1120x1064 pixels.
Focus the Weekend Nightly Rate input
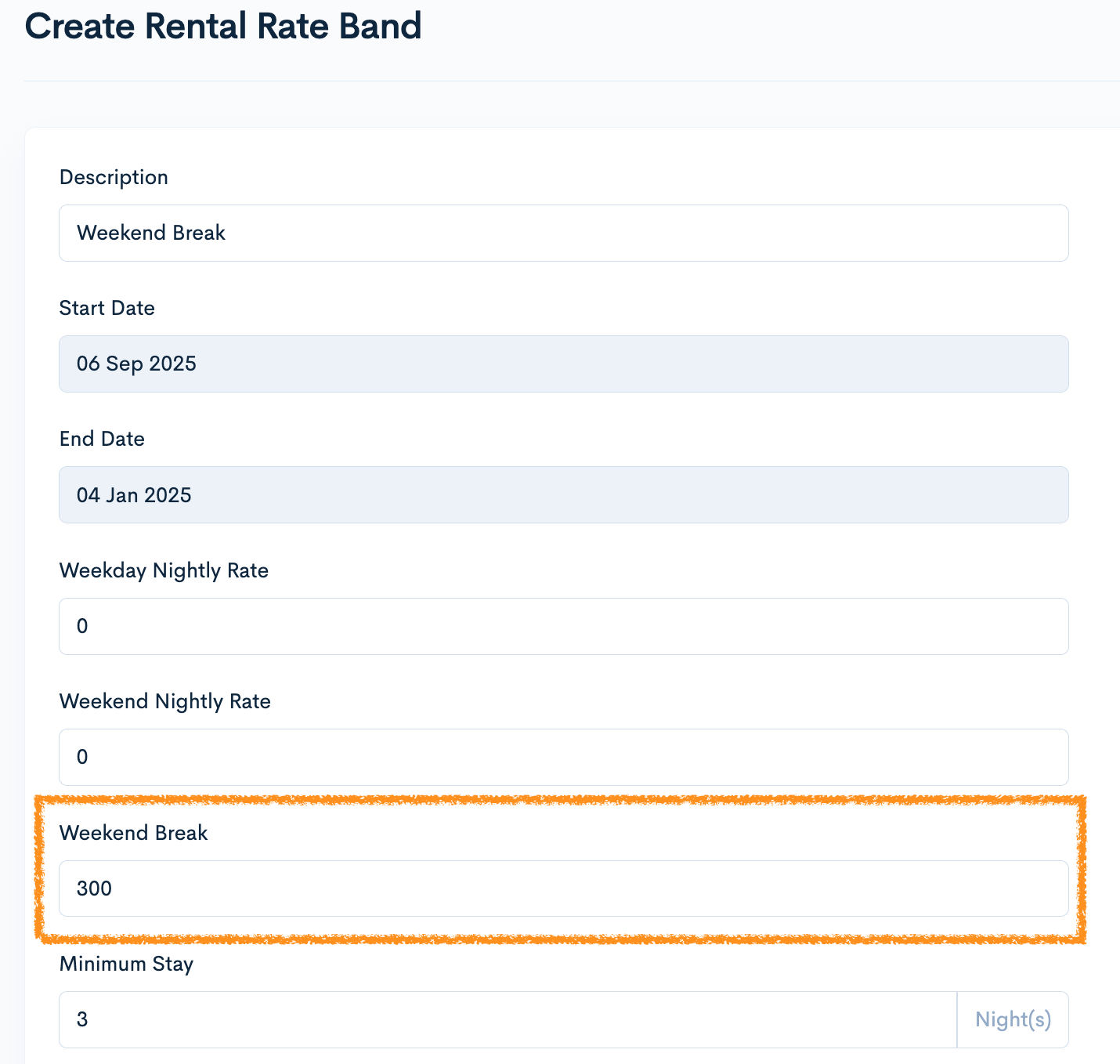click(563, 758)
